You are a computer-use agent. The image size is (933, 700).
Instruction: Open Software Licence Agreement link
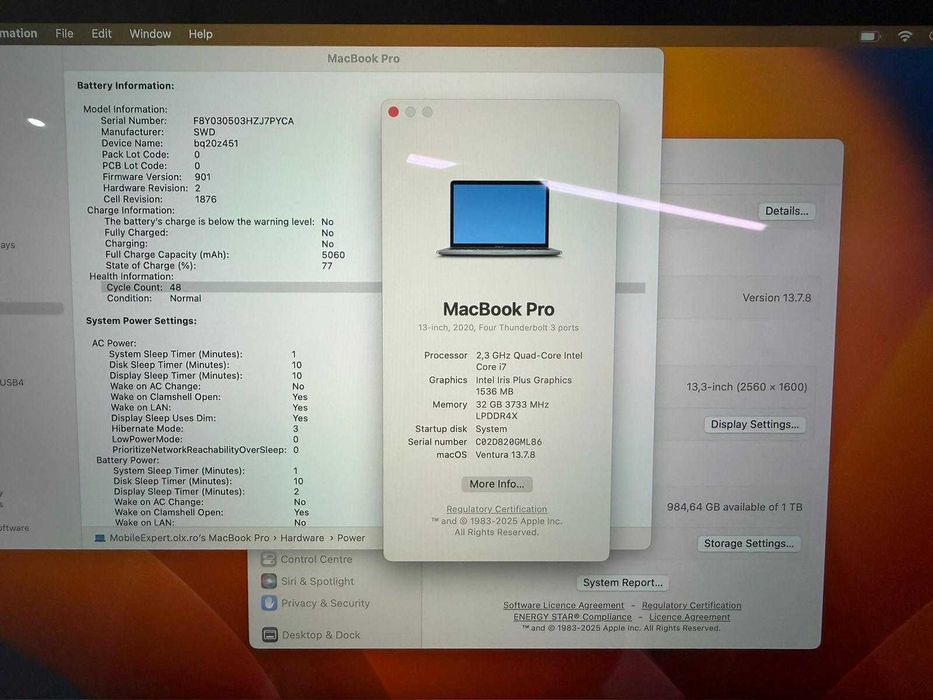click(x=563, y=605)
